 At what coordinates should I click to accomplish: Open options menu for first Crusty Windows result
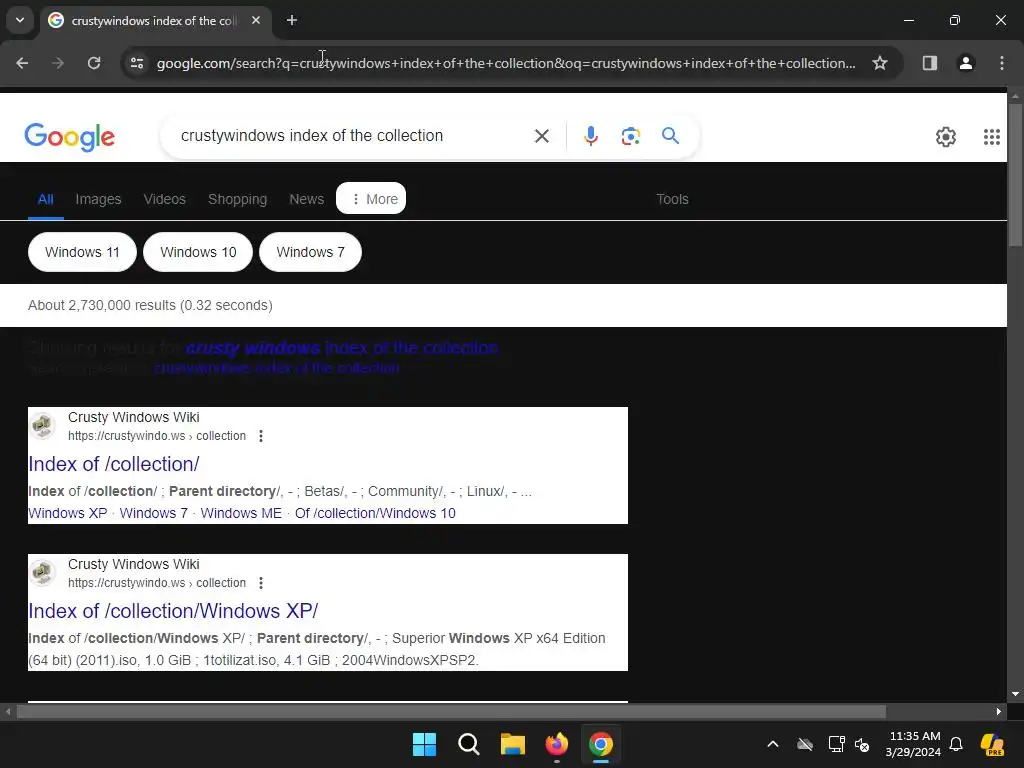click(261, 436)
